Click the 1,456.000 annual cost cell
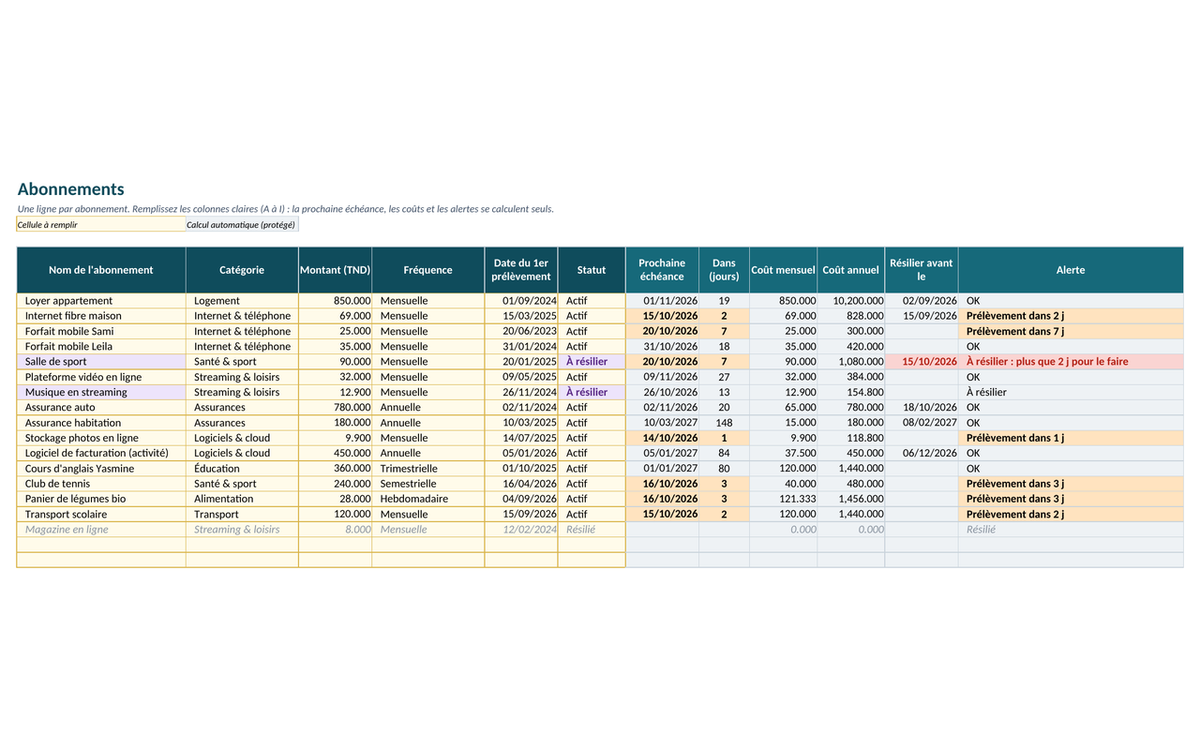1200x750 pixels. click(851, 499)
